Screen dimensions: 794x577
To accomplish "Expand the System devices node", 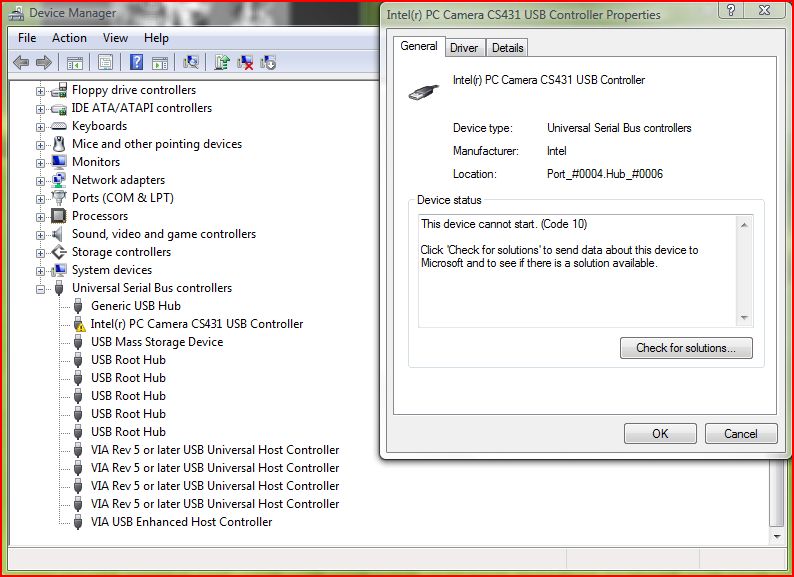I will click(x=40, y=271).
